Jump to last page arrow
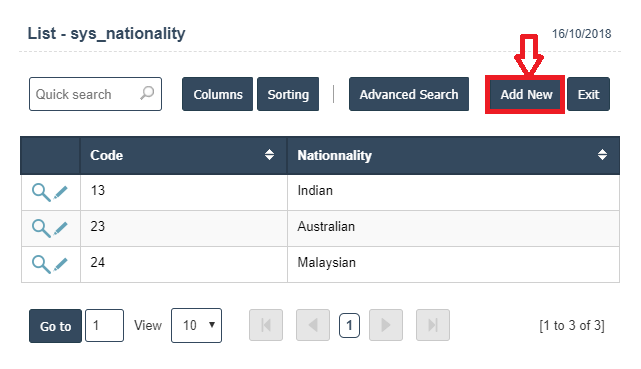Screen dimensions: 641x369 (x=433, y=325)
